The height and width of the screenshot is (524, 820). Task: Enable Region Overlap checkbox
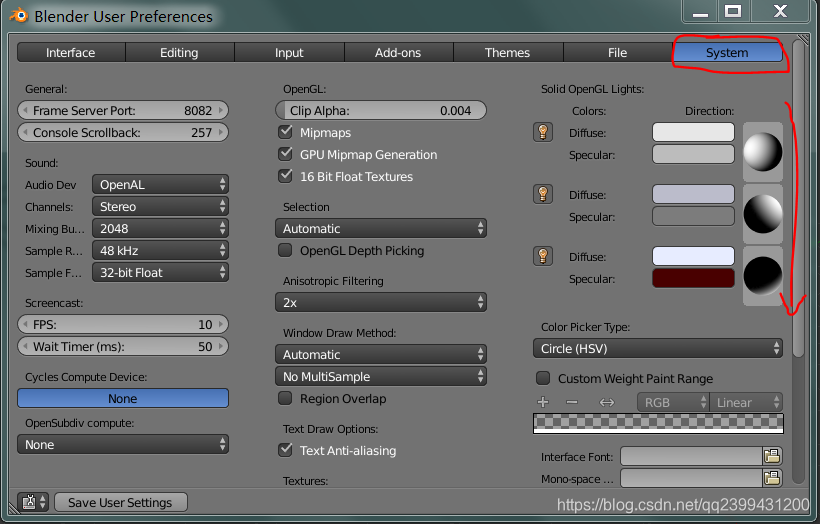point(285,398)
